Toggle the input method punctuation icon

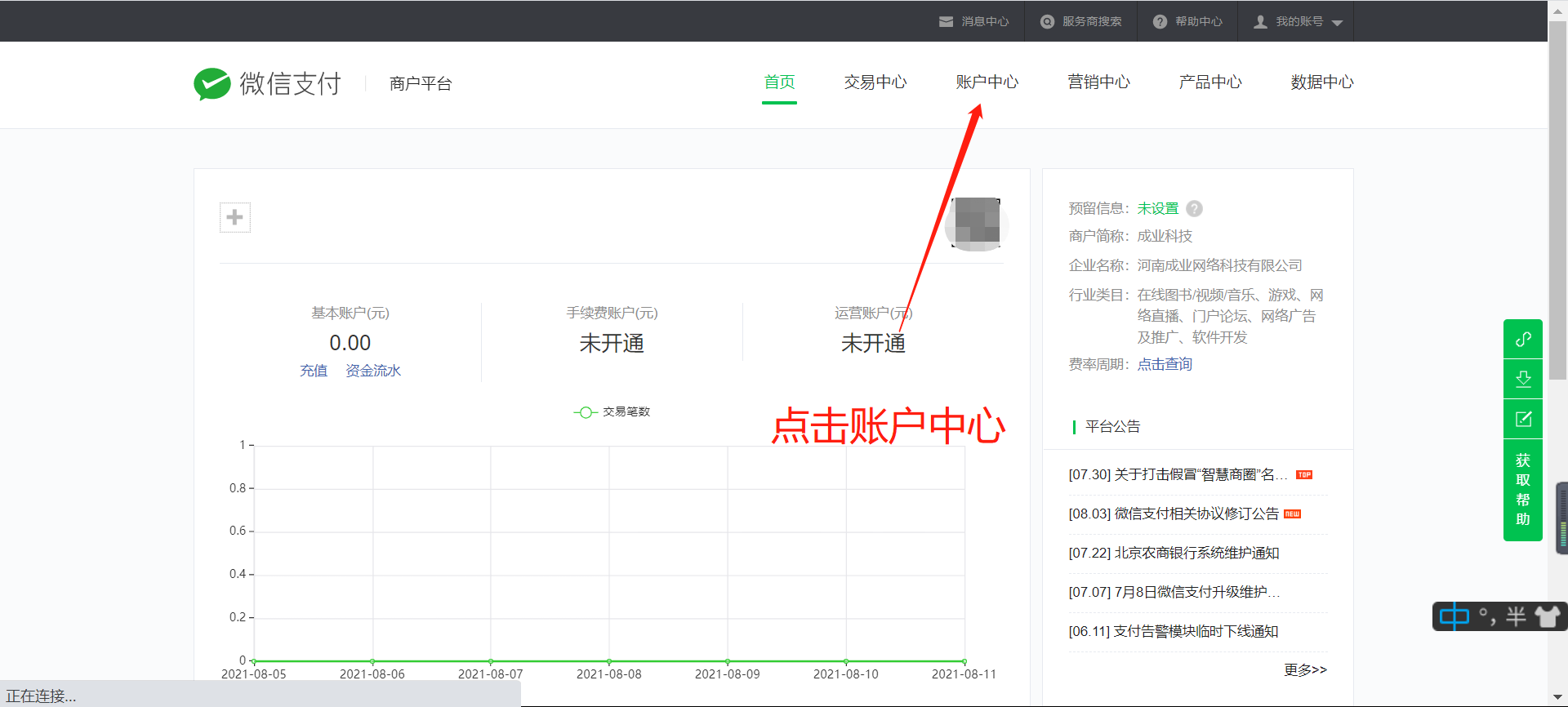click(1487, 616)
